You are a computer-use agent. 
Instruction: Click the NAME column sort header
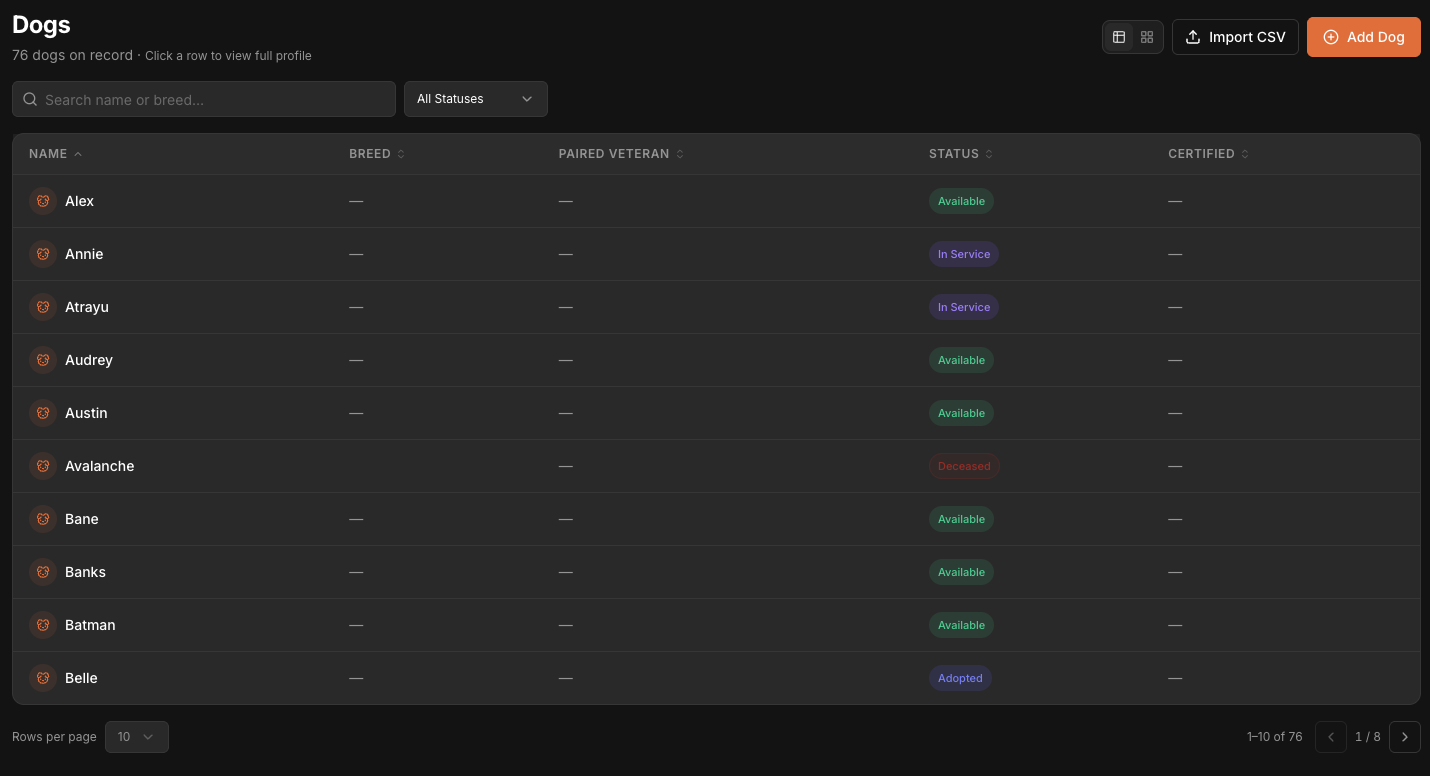[x=48, y=154]
